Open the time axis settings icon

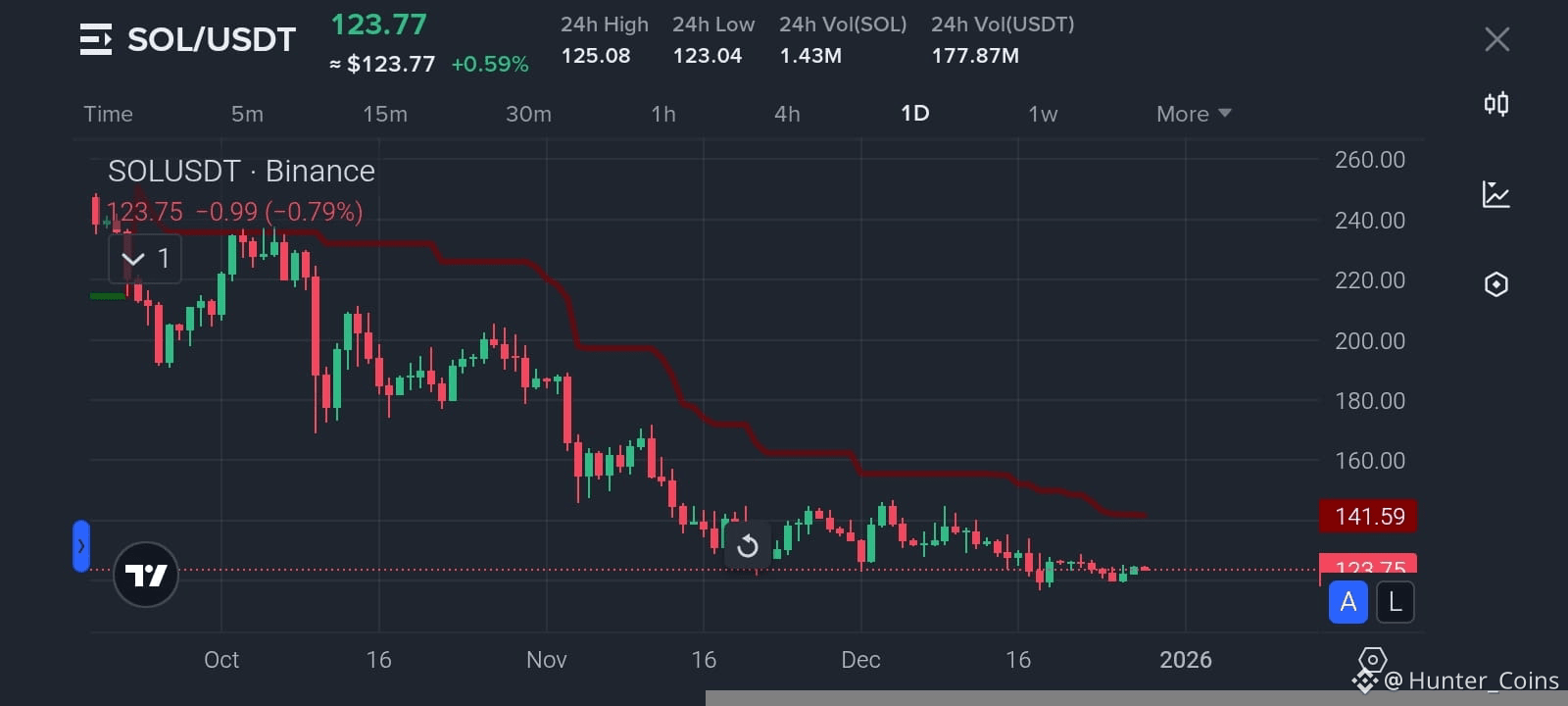1372,659
